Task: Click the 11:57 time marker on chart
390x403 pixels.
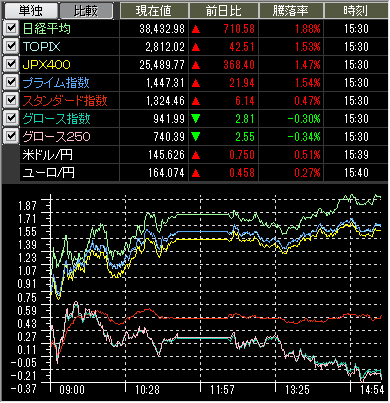Action: pos(222,389)
